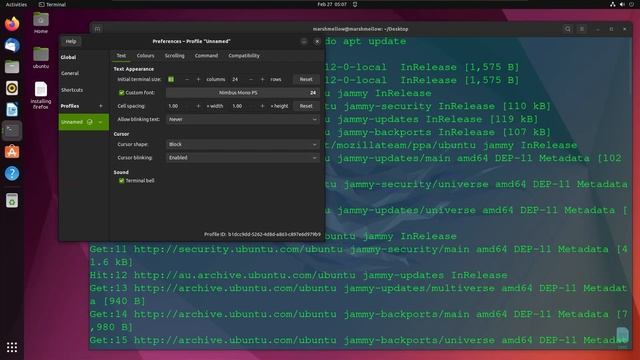640x360 pixels.
Task: Open Ubuntu Software from the dock
Action: click(12, 152)
